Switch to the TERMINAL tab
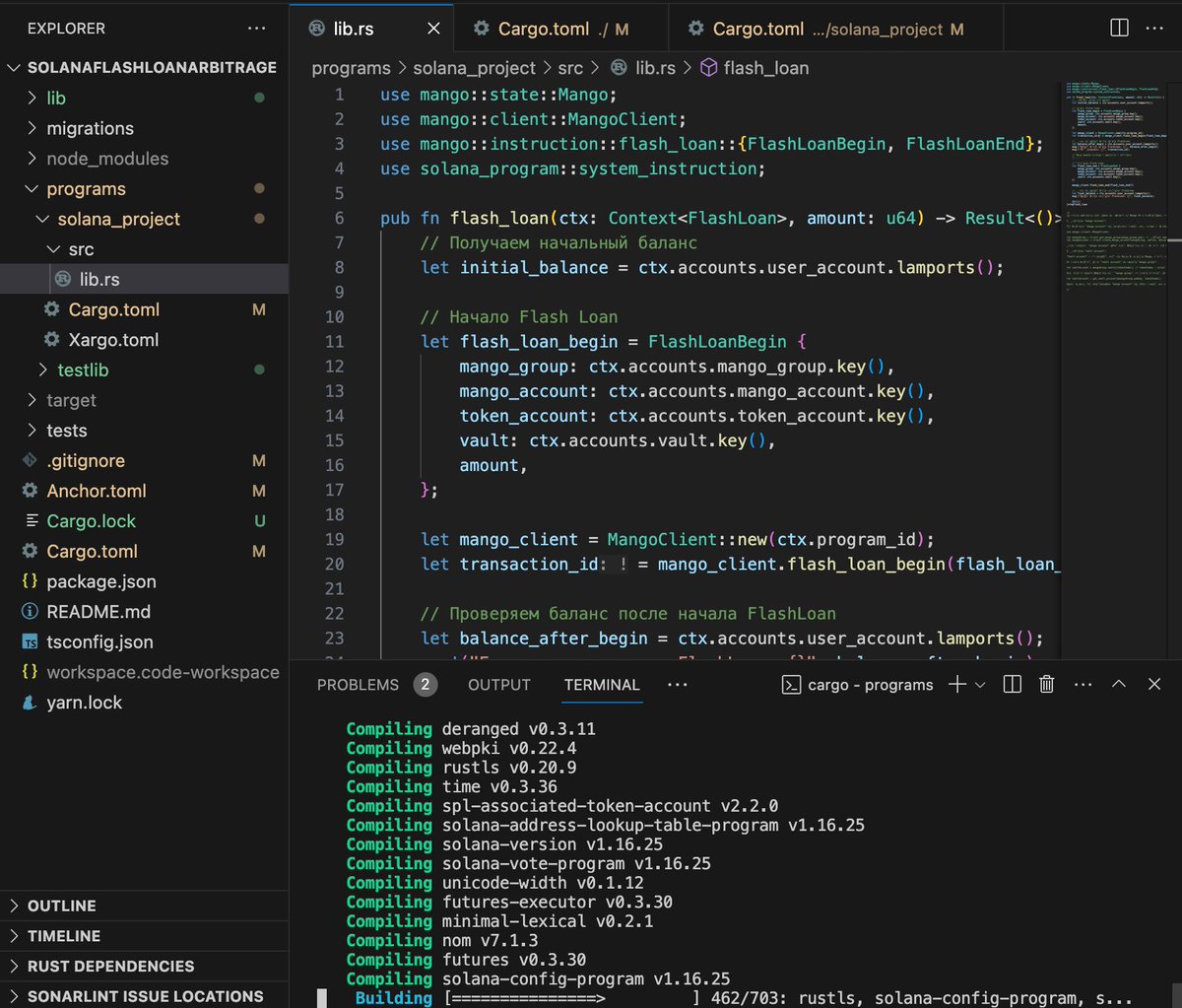This screenshot has height=1008, width=1182. [602, 684]
